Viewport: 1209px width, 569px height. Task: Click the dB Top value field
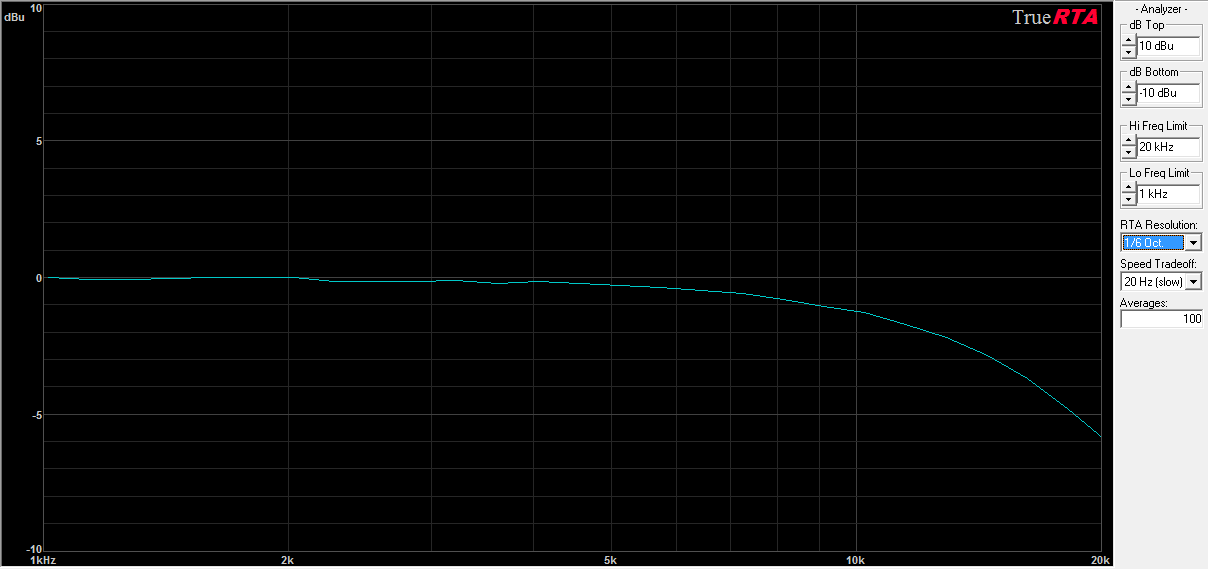point(1168,46)
